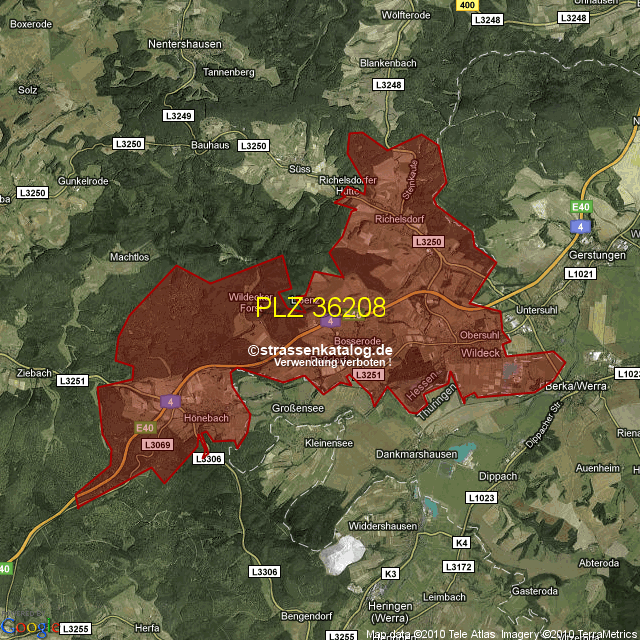Click the L3172 road shield
The image size is (640, 640).
coord(459,567)
